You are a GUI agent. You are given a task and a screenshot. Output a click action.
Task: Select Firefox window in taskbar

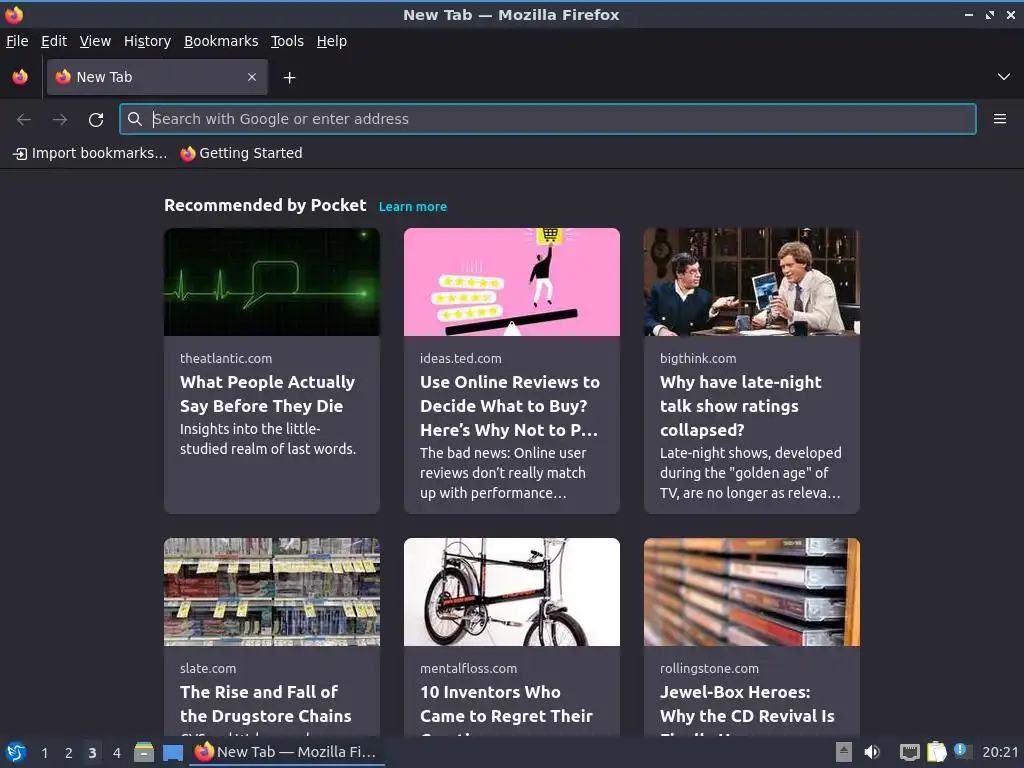tap(287, 752)
